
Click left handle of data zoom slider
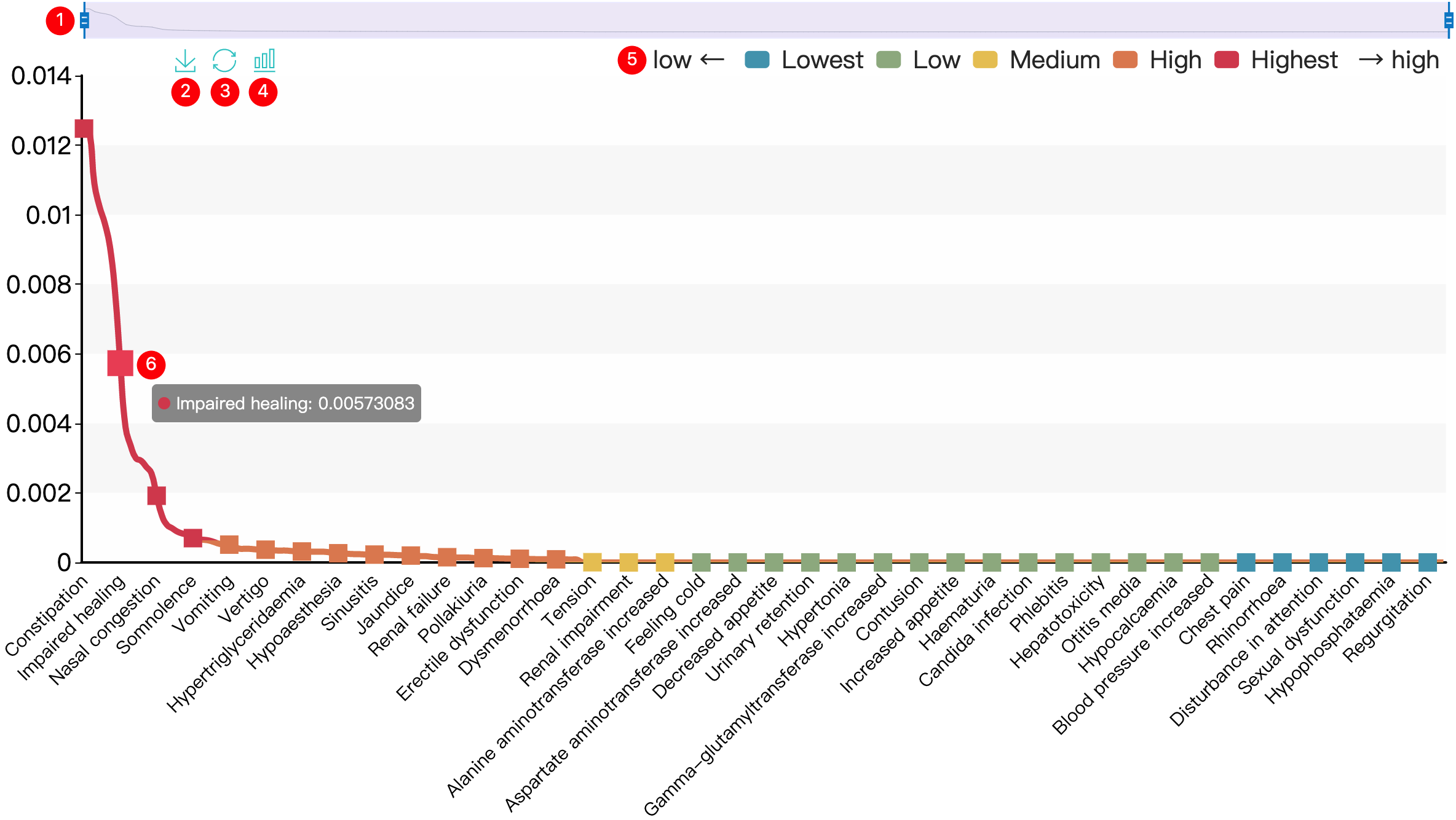(84, 20)
